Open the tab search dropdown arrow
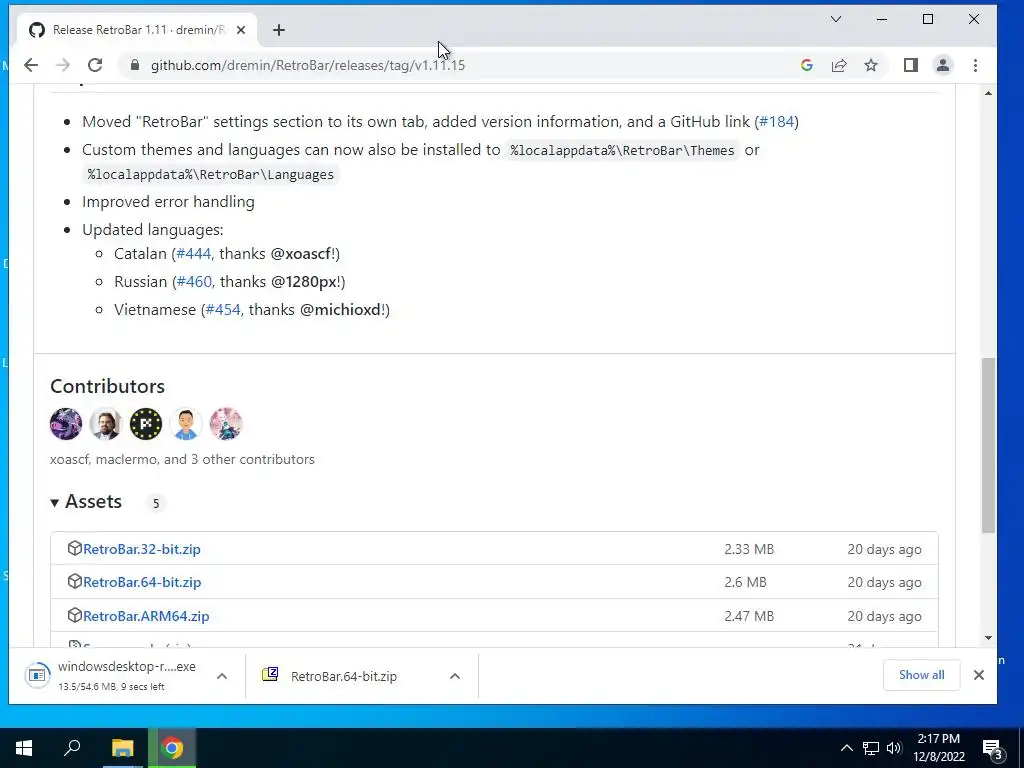 tap(836, 19)
